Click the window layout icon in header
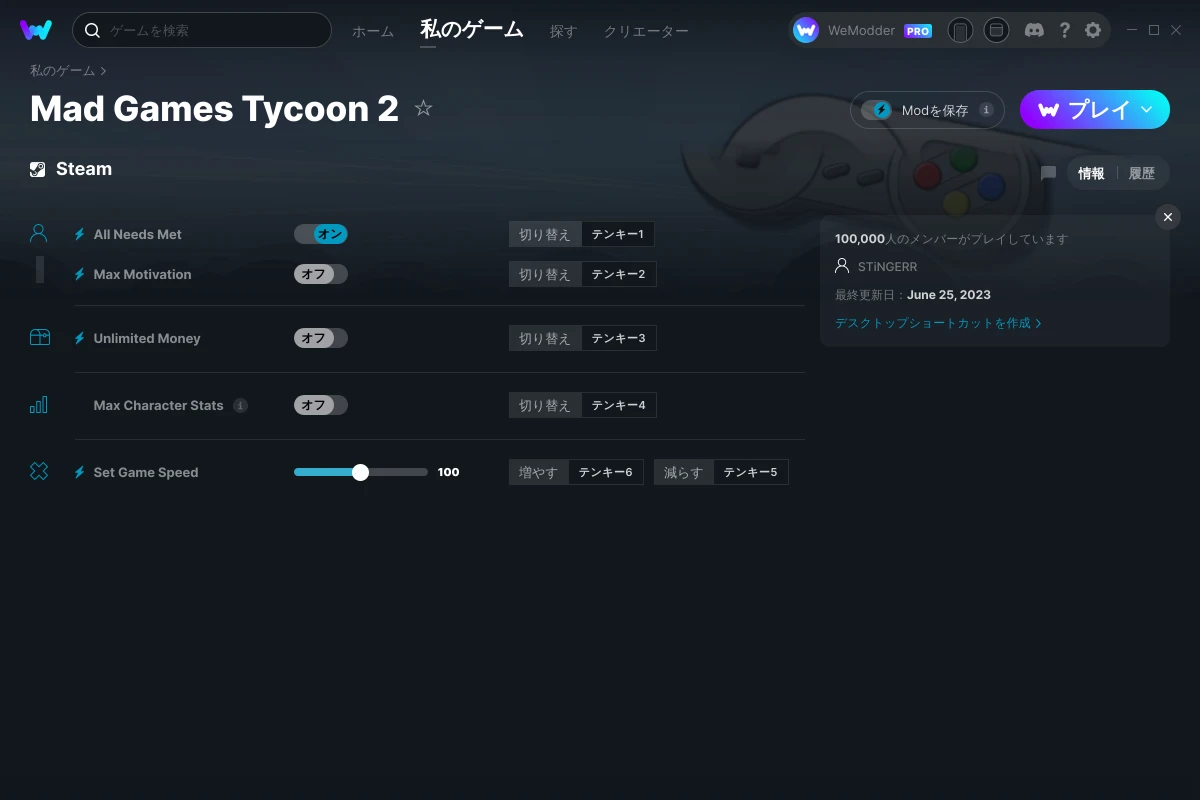The width and height of the screenshot is (1200, 800). (x=996, y=30)
